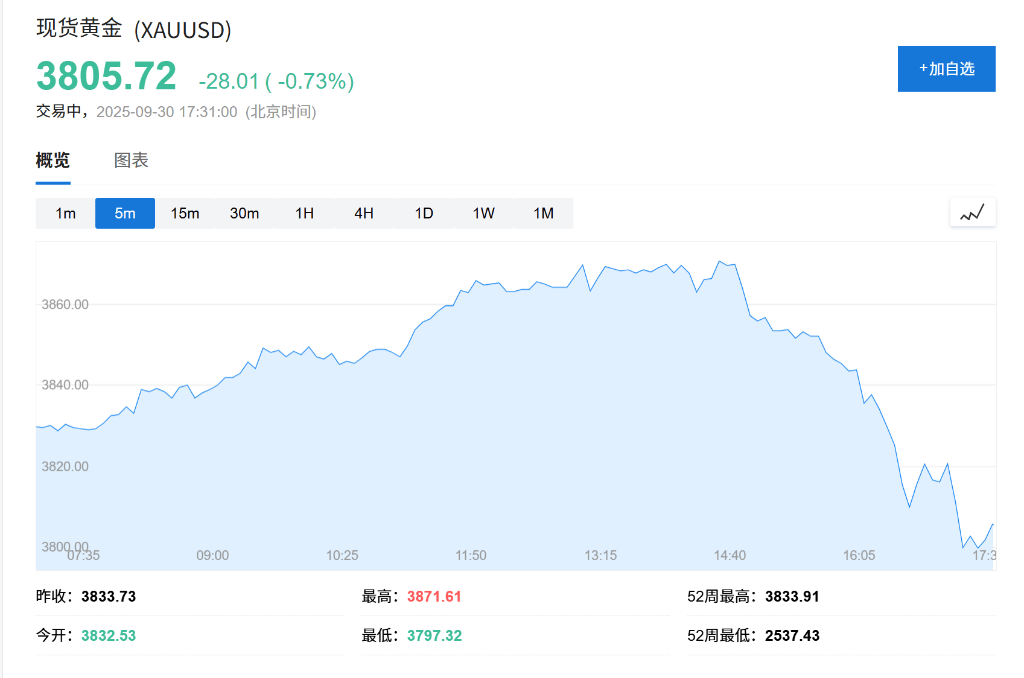Add XAUUSD to watchlist with 加自选
This screenshot has height=678, width=1024.
click(x=946, y=69)
